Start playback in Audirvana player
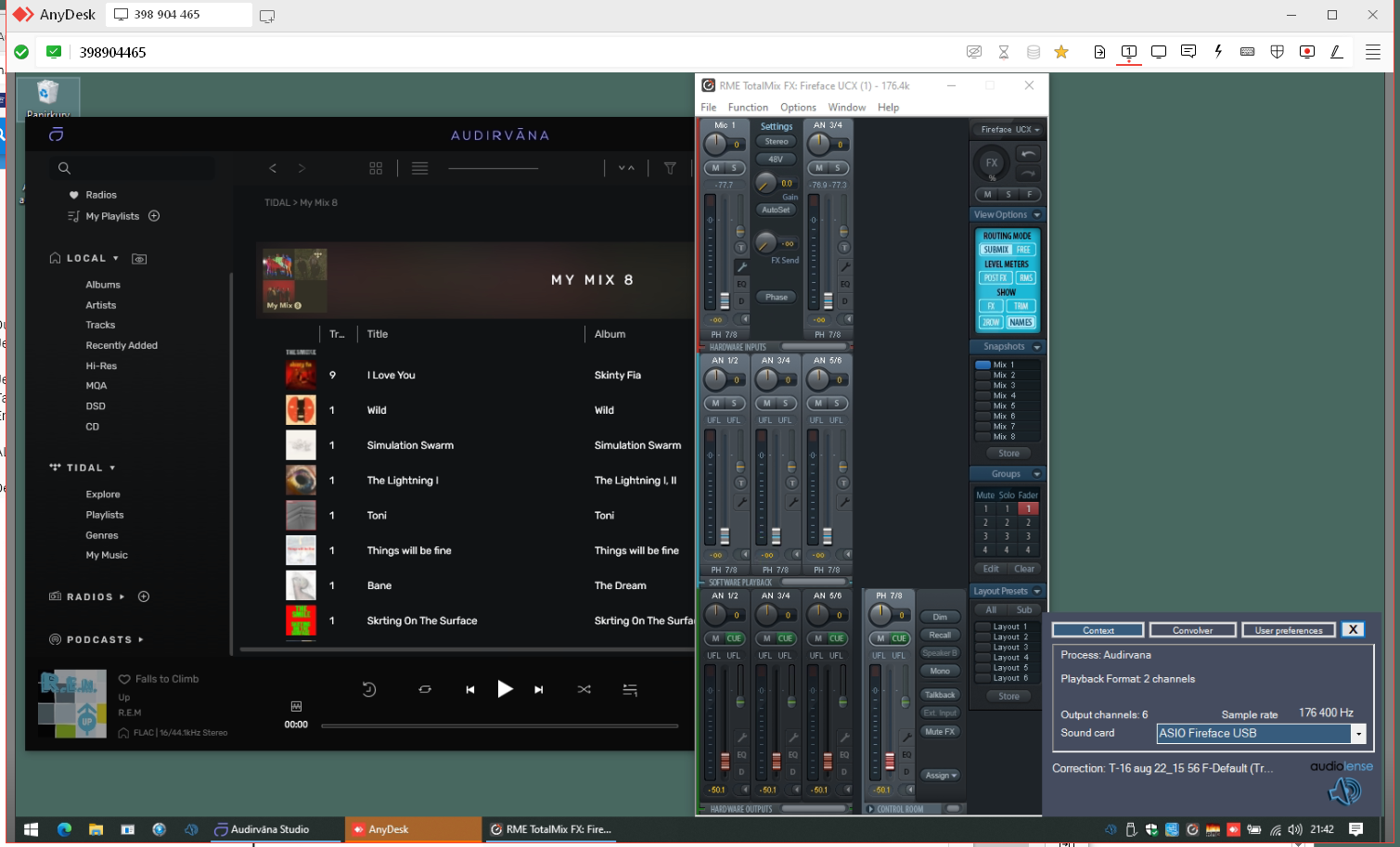Screen dimensions: 1400x847 (505, 689)
